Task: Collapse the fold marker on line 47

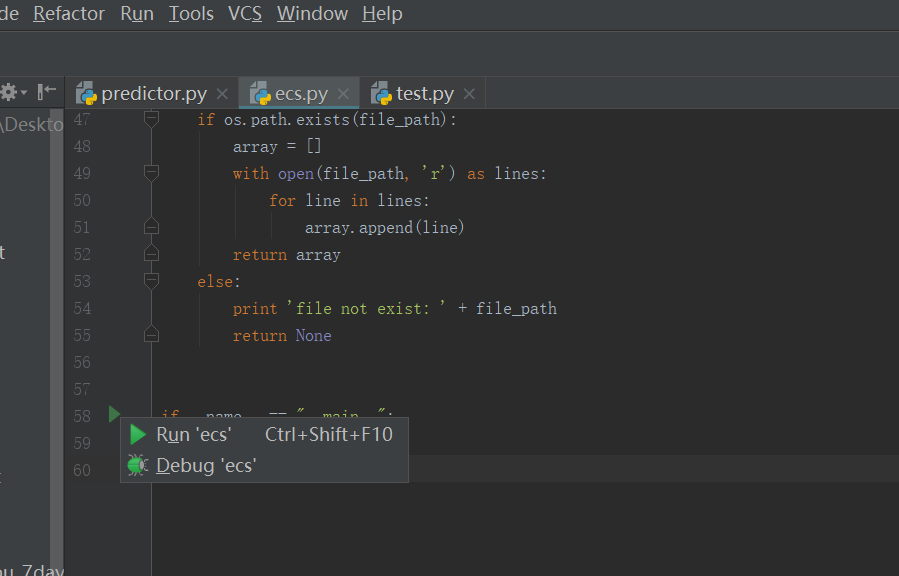Action: [x=151, y=119]
